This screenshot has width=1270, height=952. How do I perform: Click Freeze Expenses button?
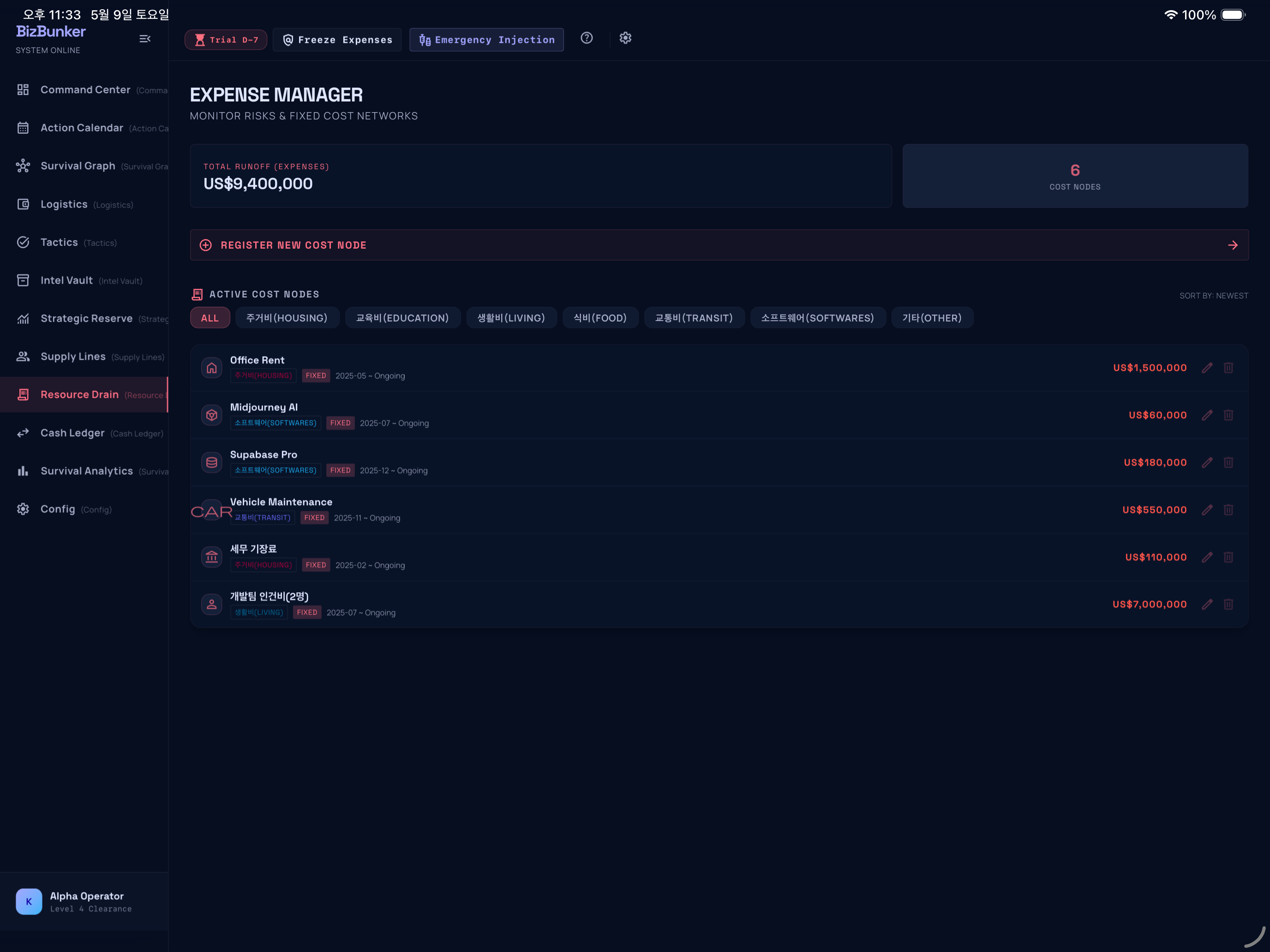click(x=338, y=40)
